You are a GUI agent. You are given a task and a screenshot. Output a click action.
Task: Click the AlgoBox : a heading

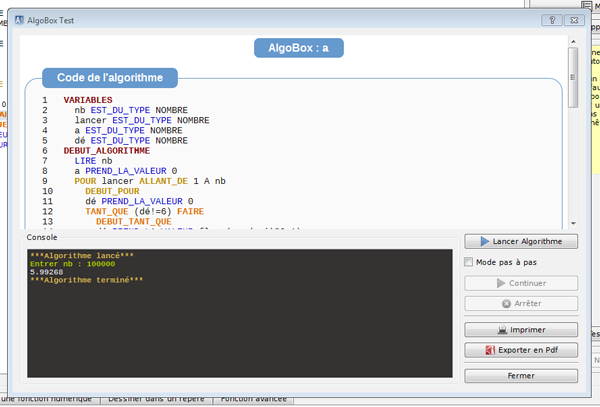(299, 48)
